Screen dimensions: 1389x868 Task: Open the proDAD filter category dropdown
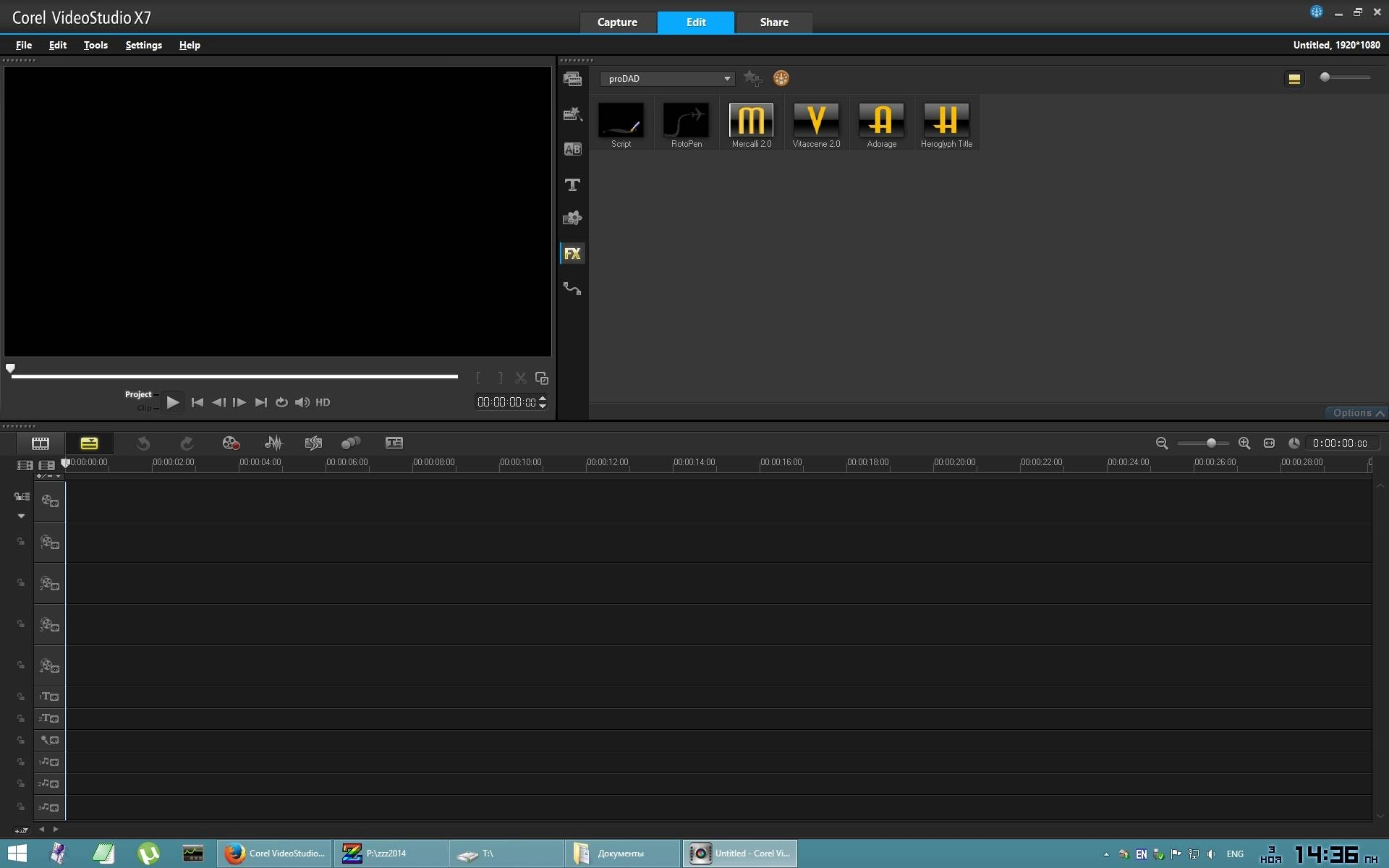[667, 78]
